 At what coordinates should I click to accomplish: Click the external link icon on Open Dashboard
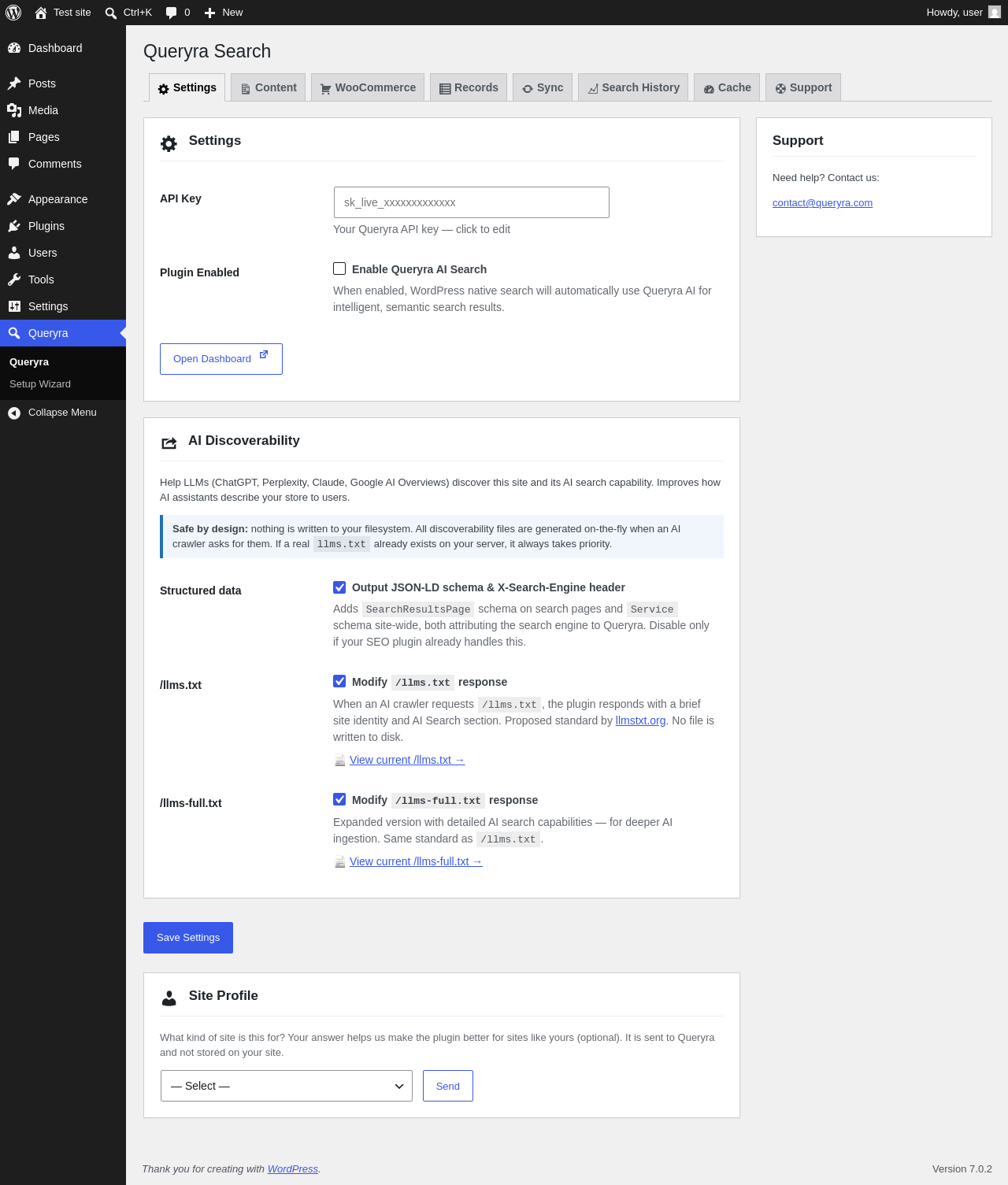[264, 355]
